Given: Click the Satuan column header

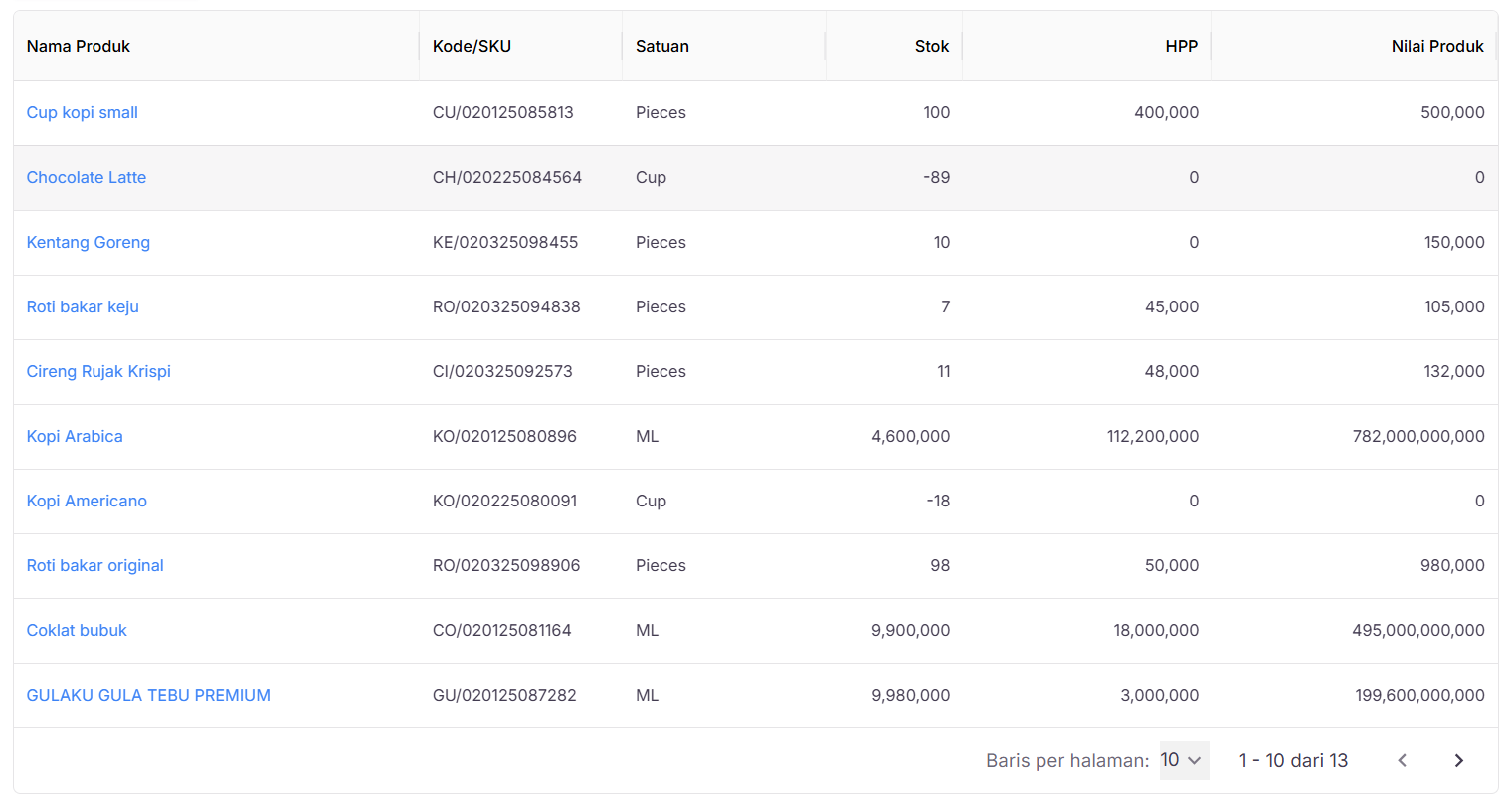Looking at the screenshot, I should 662,47.
